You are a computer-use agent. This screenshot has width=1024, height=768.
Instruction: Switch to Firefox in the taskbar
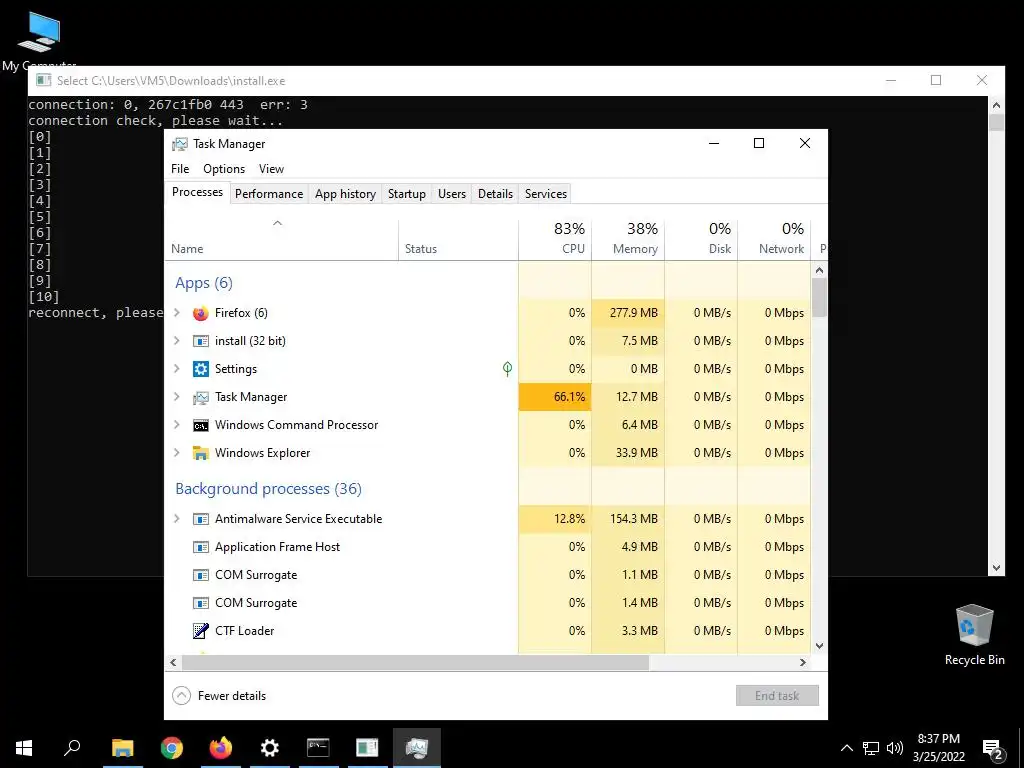[x=221, y=748]
